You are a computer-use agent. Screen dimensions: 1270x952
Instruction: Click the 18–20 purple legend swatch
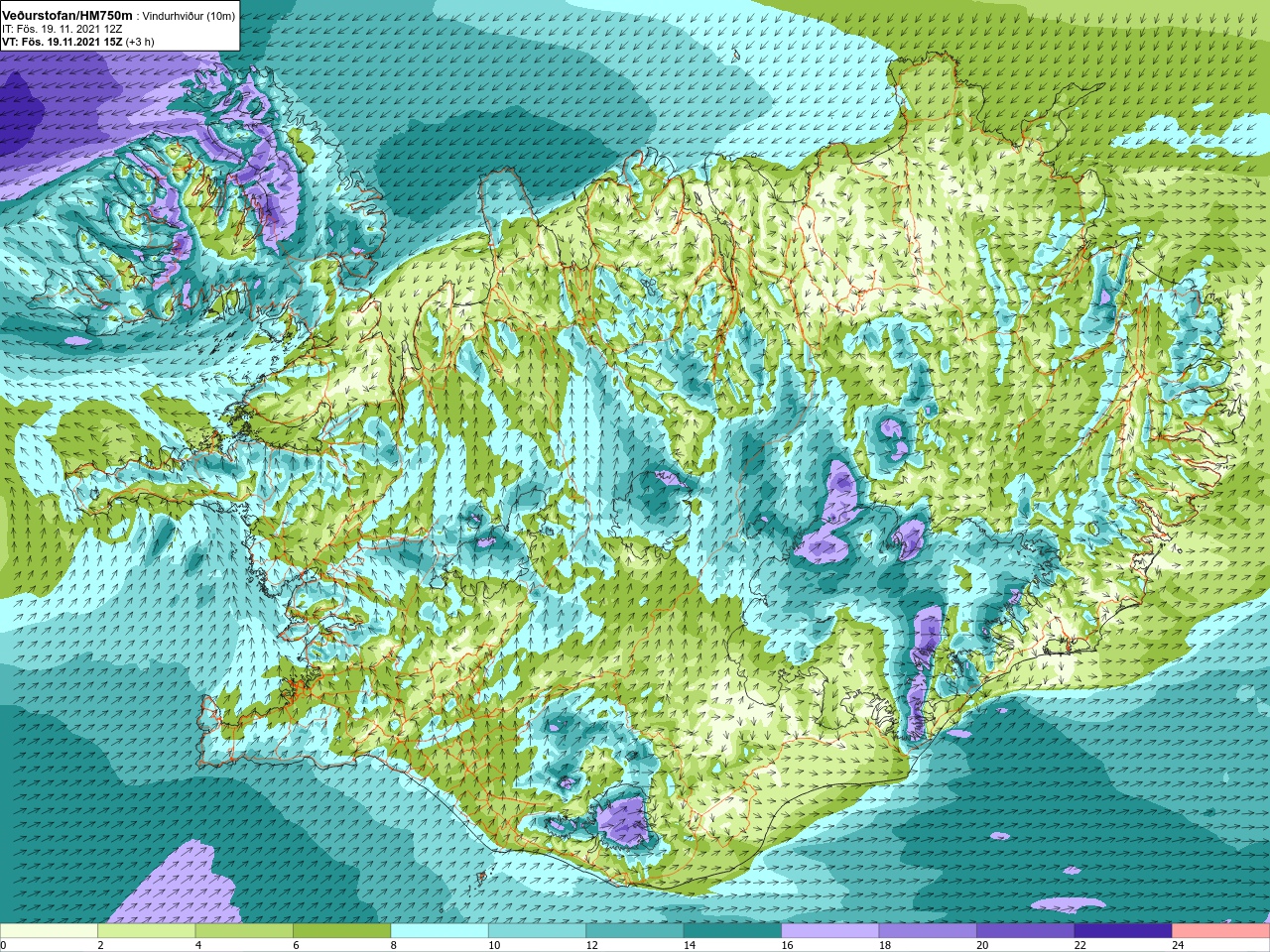pyautogui.click(x=928, y=931)
